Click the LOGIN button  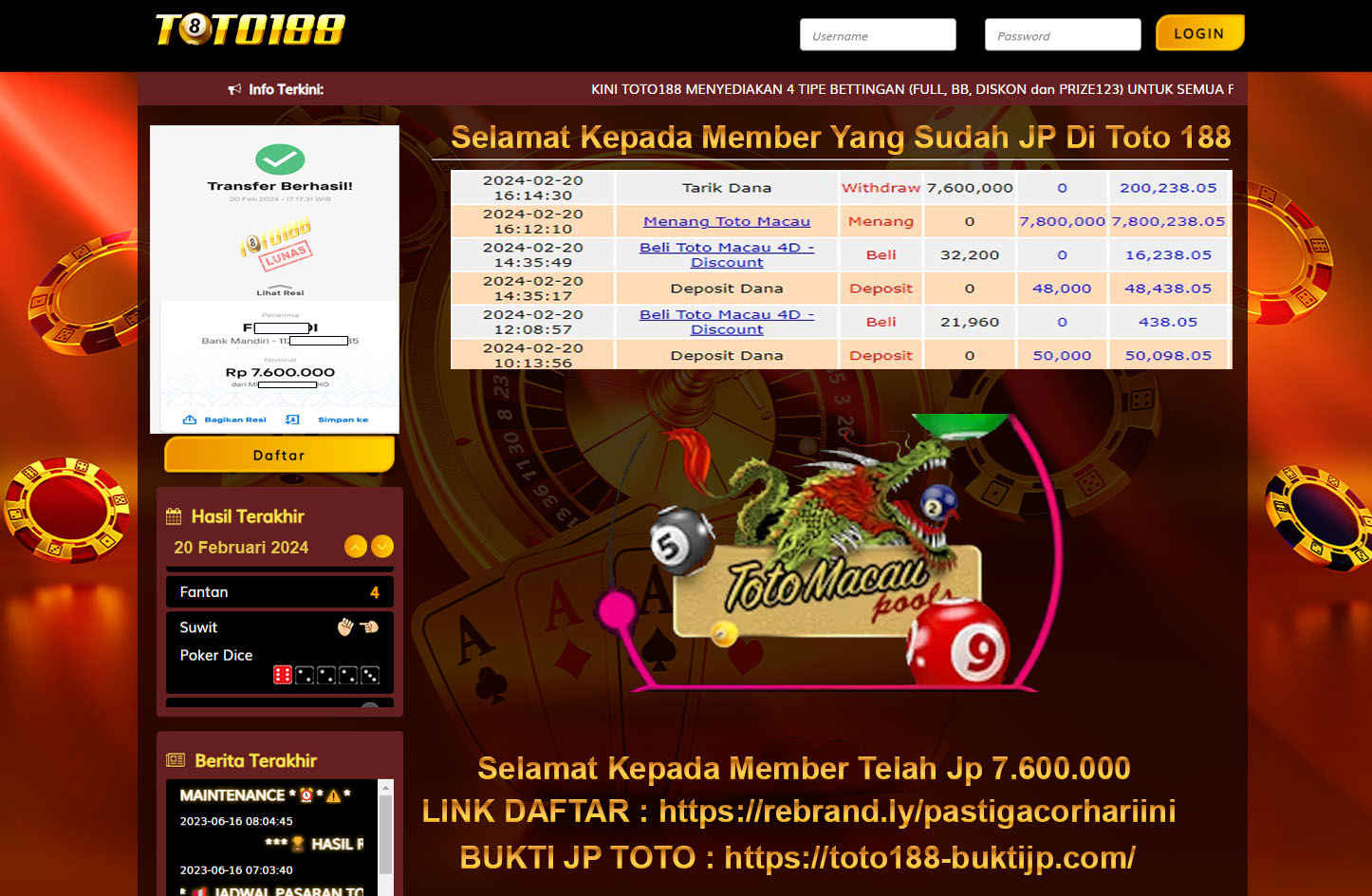tap(1199, 33)
